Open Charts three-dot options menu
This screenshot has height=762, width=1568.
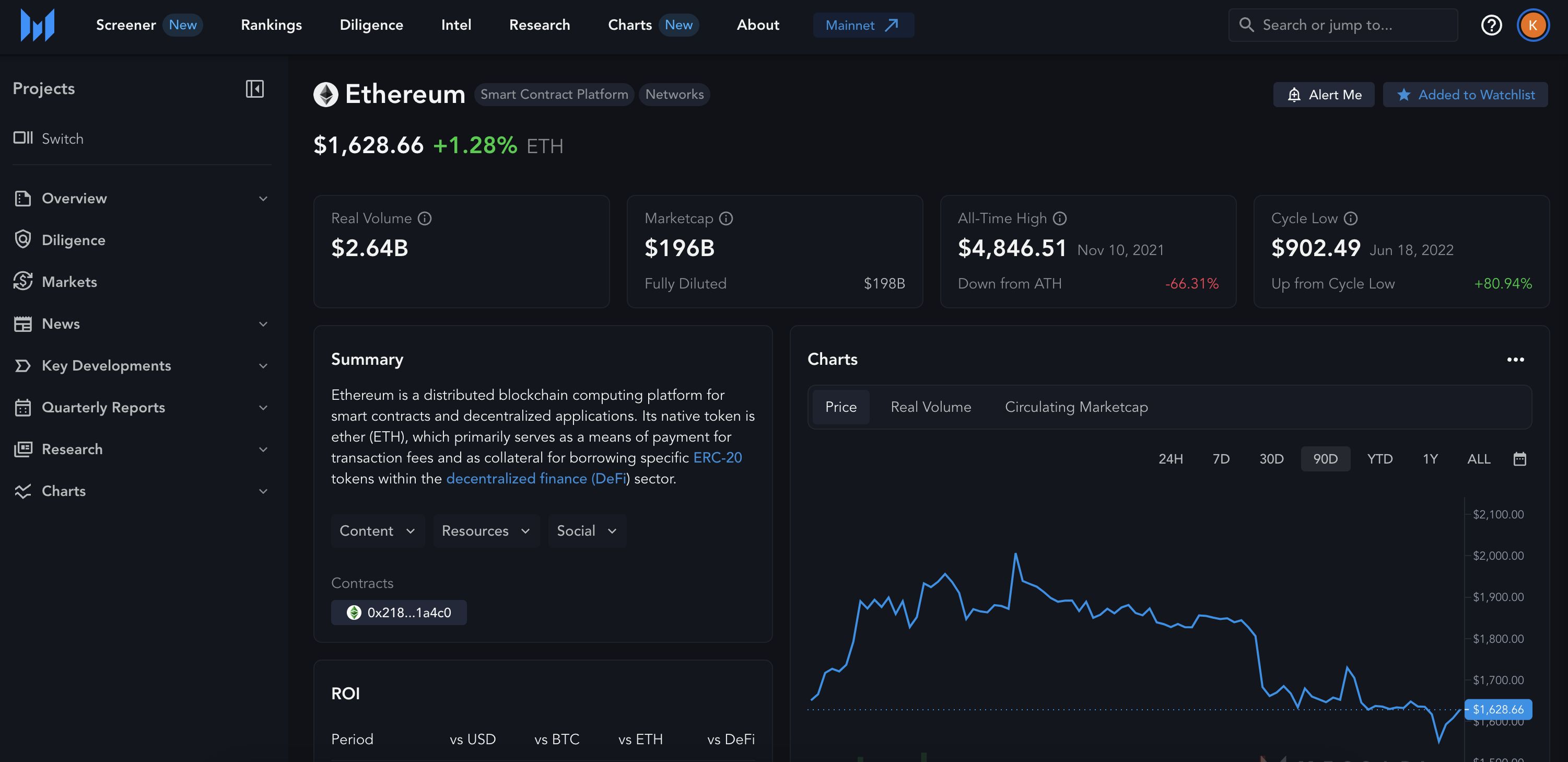pyautogui.click(x=1515, y=360)
